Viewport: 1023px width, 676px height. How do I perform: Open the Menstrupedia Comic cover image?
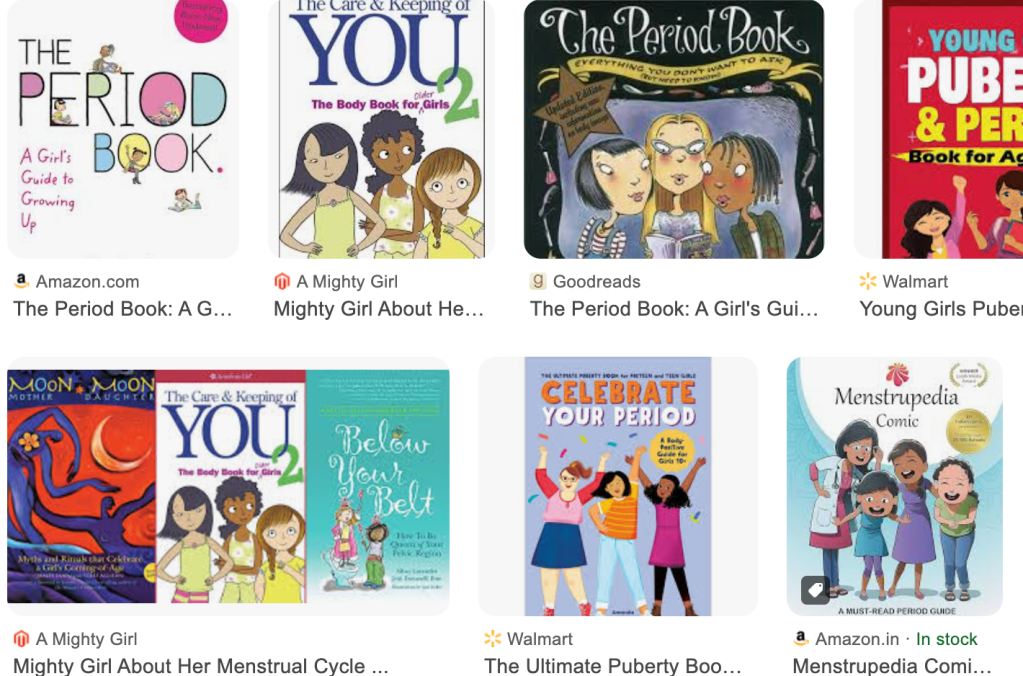(894, 486)
